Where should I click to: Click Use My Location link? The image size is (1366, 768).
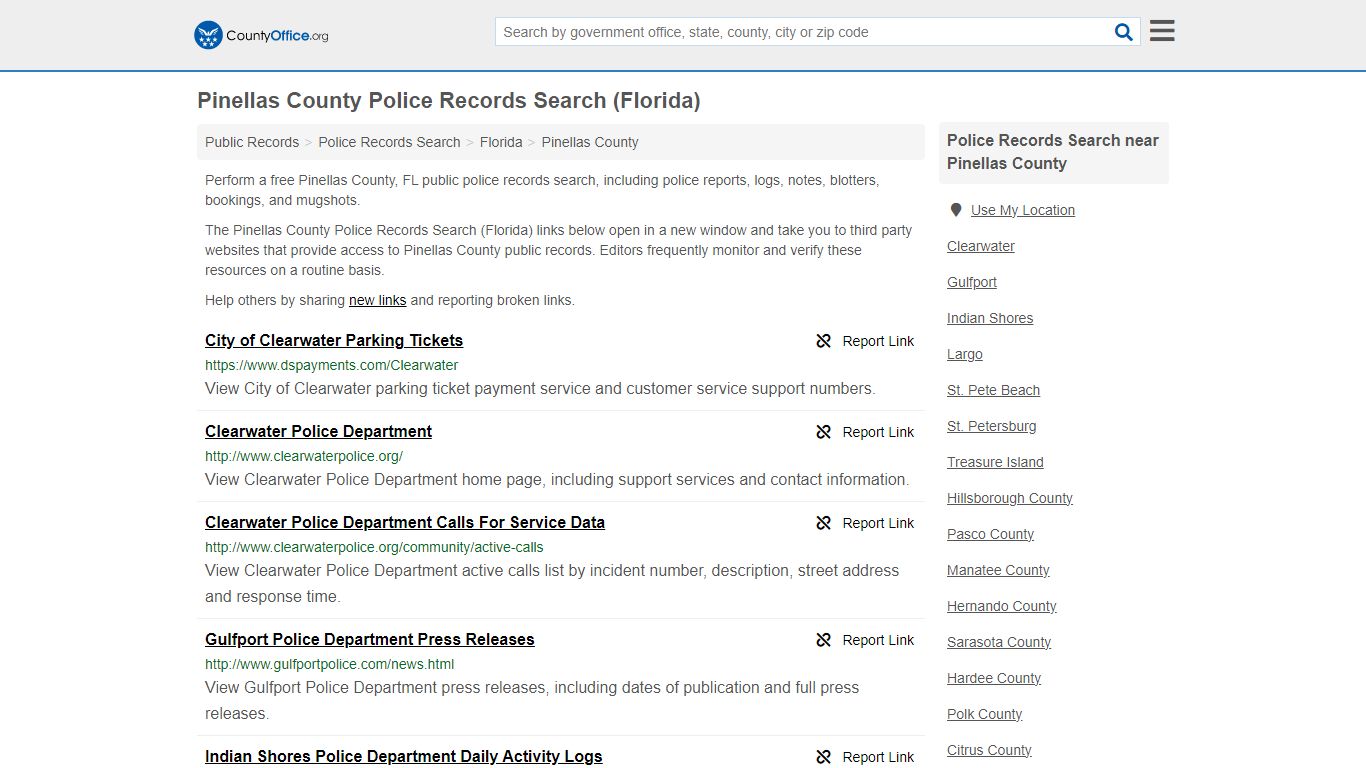point(1023,210)
